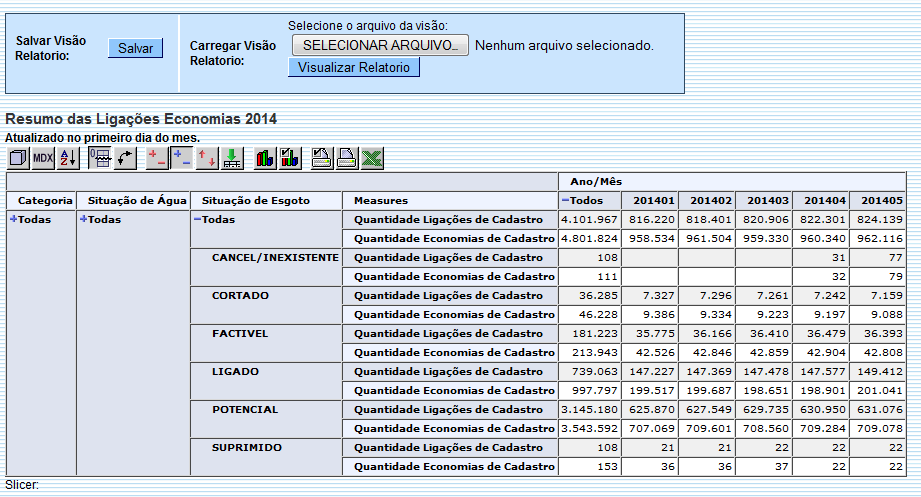Open the chart configuration icon
921x497 pixels.
coord(290,158)
